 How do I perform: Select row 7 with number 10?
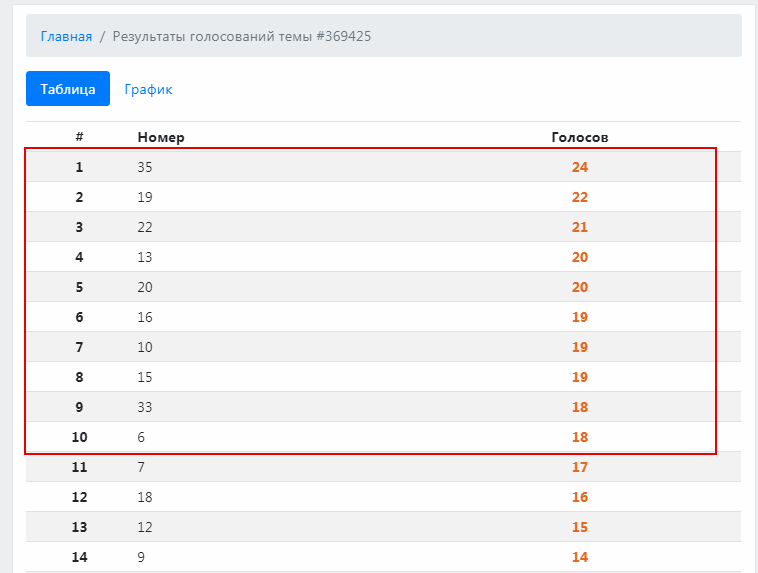145,347
